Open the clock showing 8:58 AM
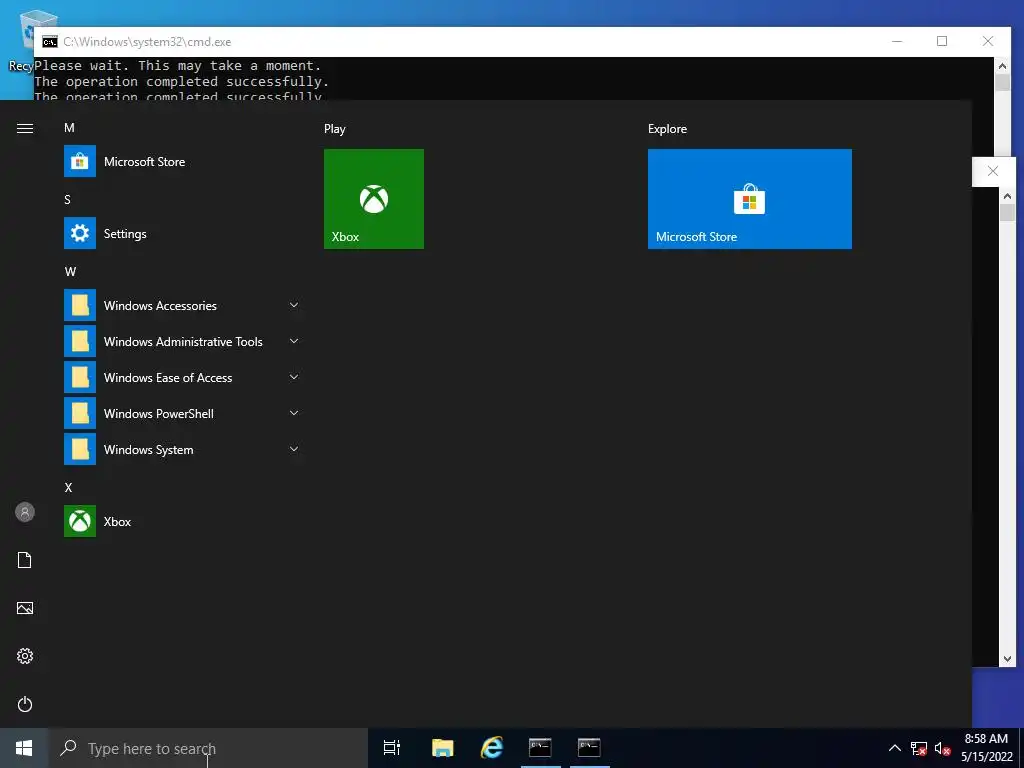Viewport: 1024px width, 768px height. pyautogui.click(x=986, y=748)
